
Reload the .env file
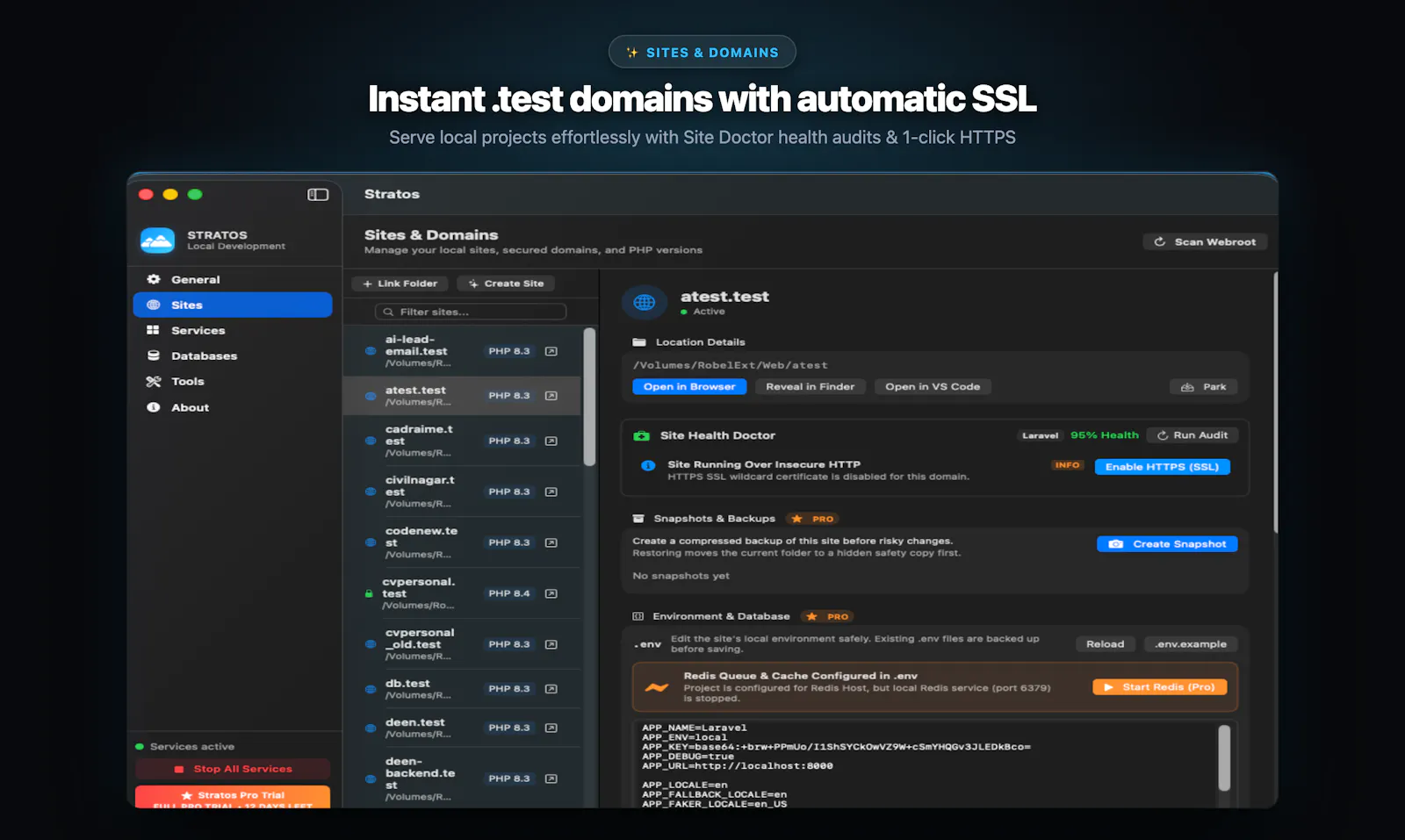click(x=1105, y=644)
